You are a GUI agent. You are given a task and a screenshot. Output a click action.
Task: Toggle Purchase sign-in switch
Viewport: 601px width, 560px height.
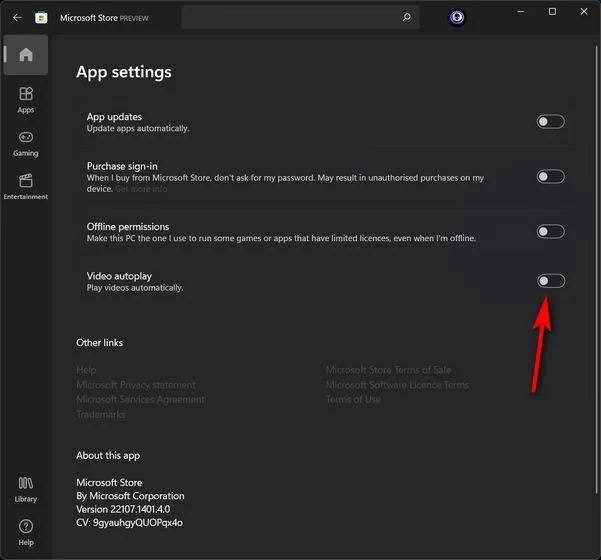(x=550, y=177)
